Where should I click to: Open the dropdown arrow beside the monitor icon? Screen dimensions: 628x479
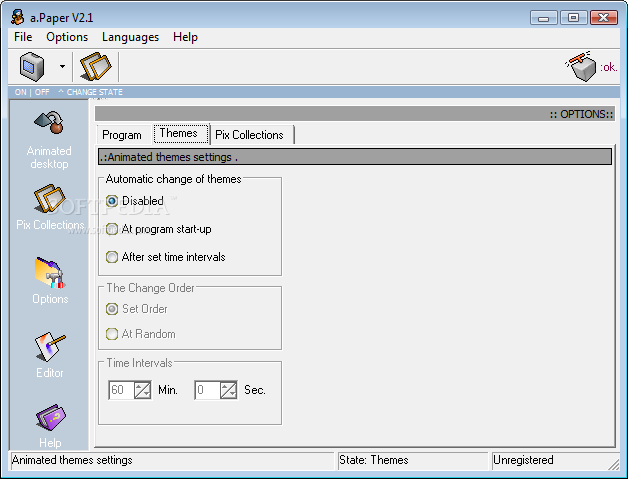62,66
